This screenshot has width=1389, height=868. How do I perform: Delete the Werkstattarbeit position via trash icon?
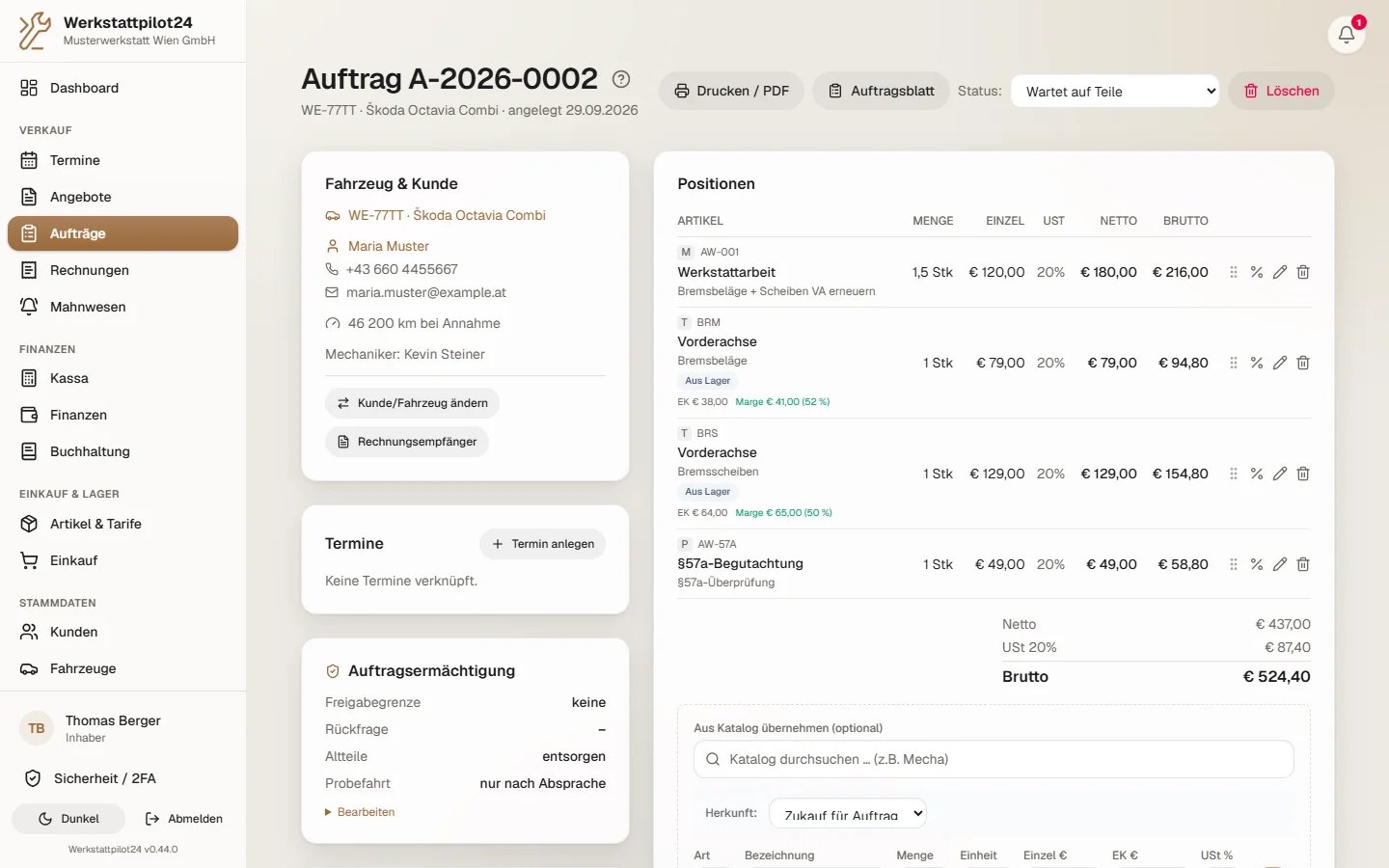1303,272
